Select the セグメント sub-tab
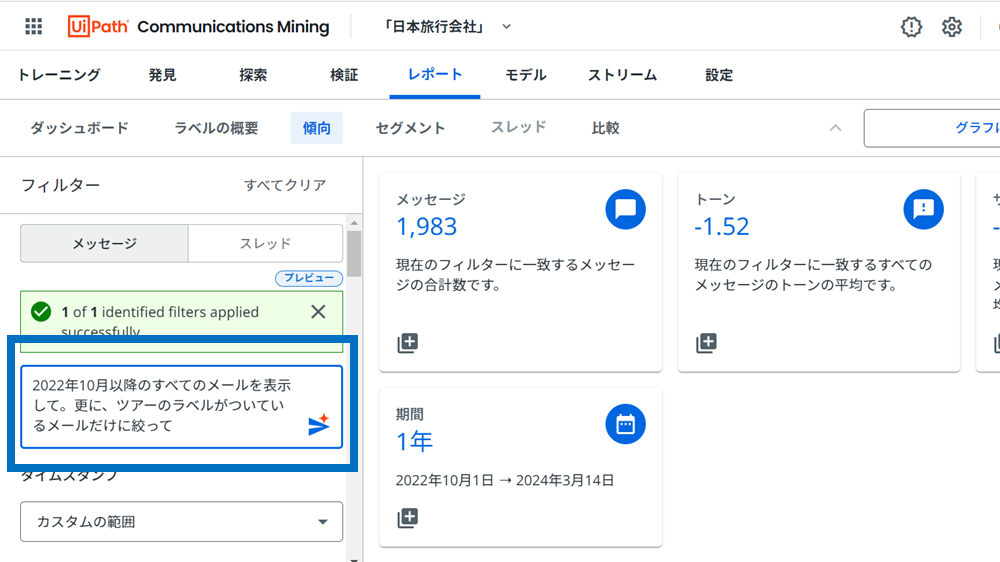The width and height of the screenshot is (1000, 562). (410, 128)
